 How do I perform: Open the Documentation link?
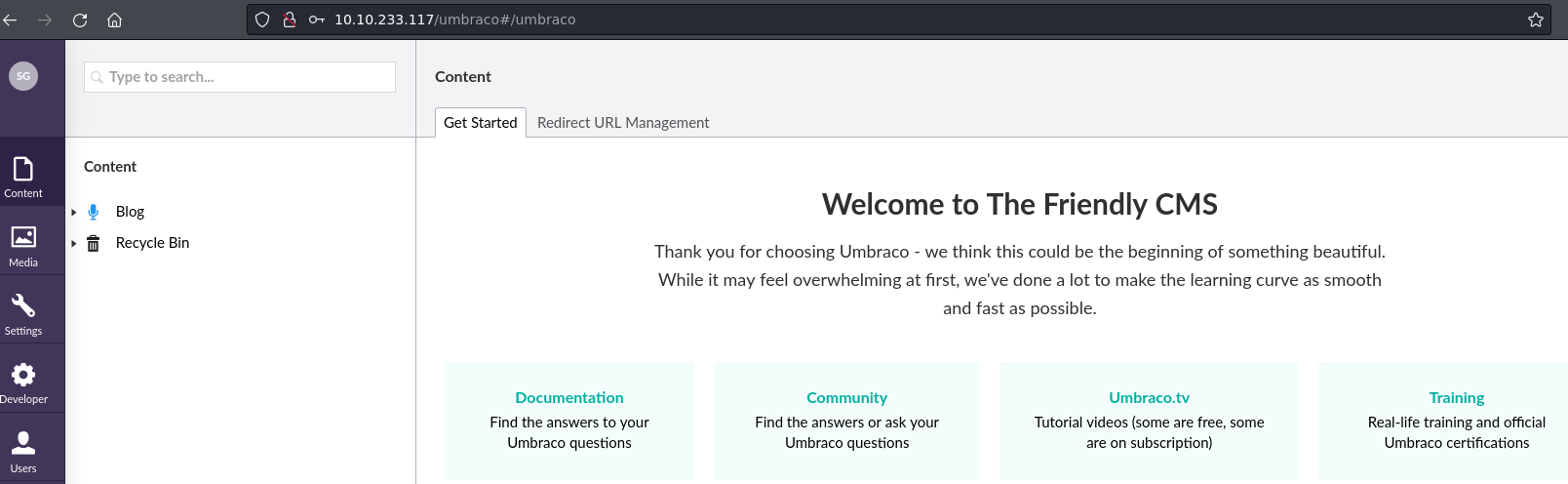[x=569, y=398]
